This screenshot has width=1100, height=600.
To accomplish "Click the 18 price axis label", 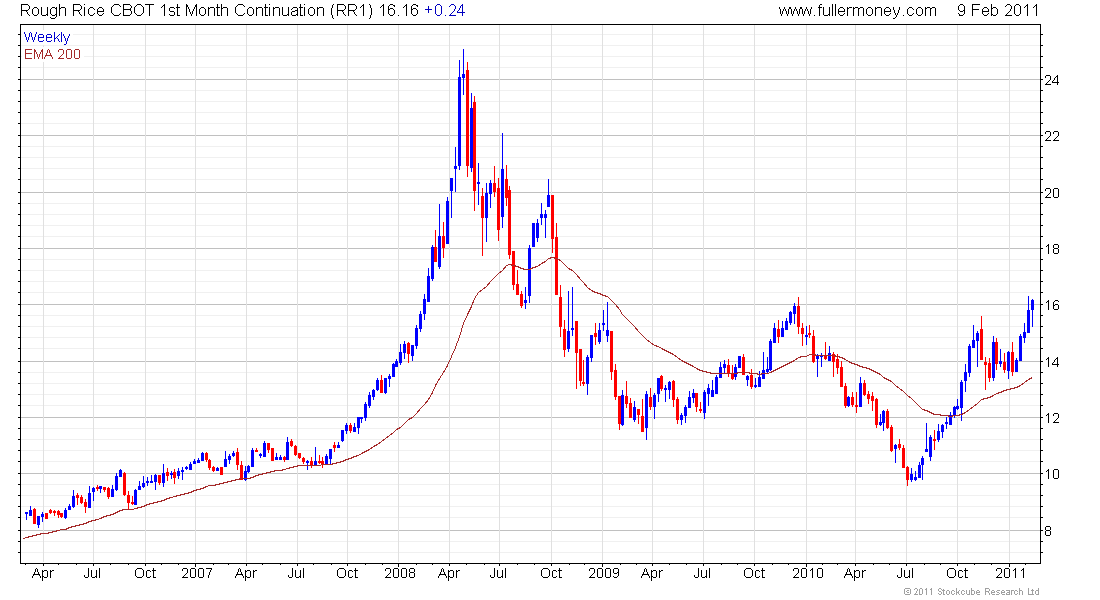I will click(1052, 249).
